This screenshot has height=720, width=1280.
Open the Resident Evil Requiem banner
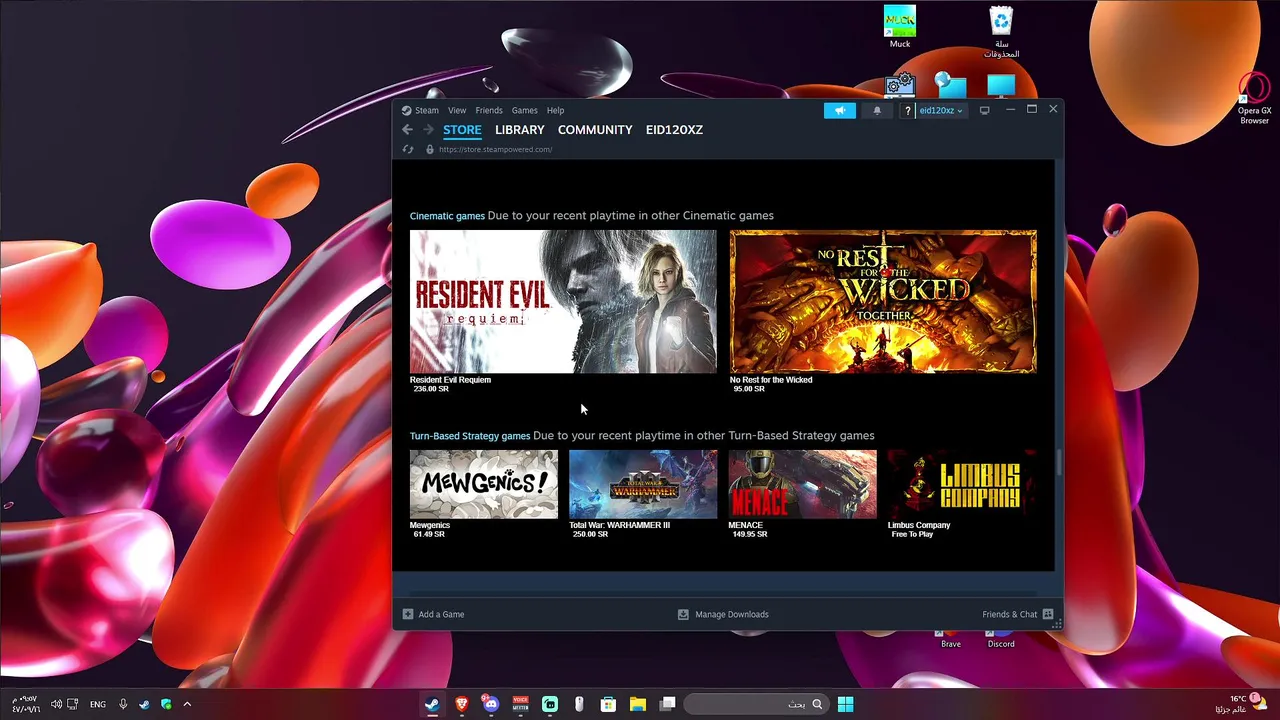coord(563,302)
